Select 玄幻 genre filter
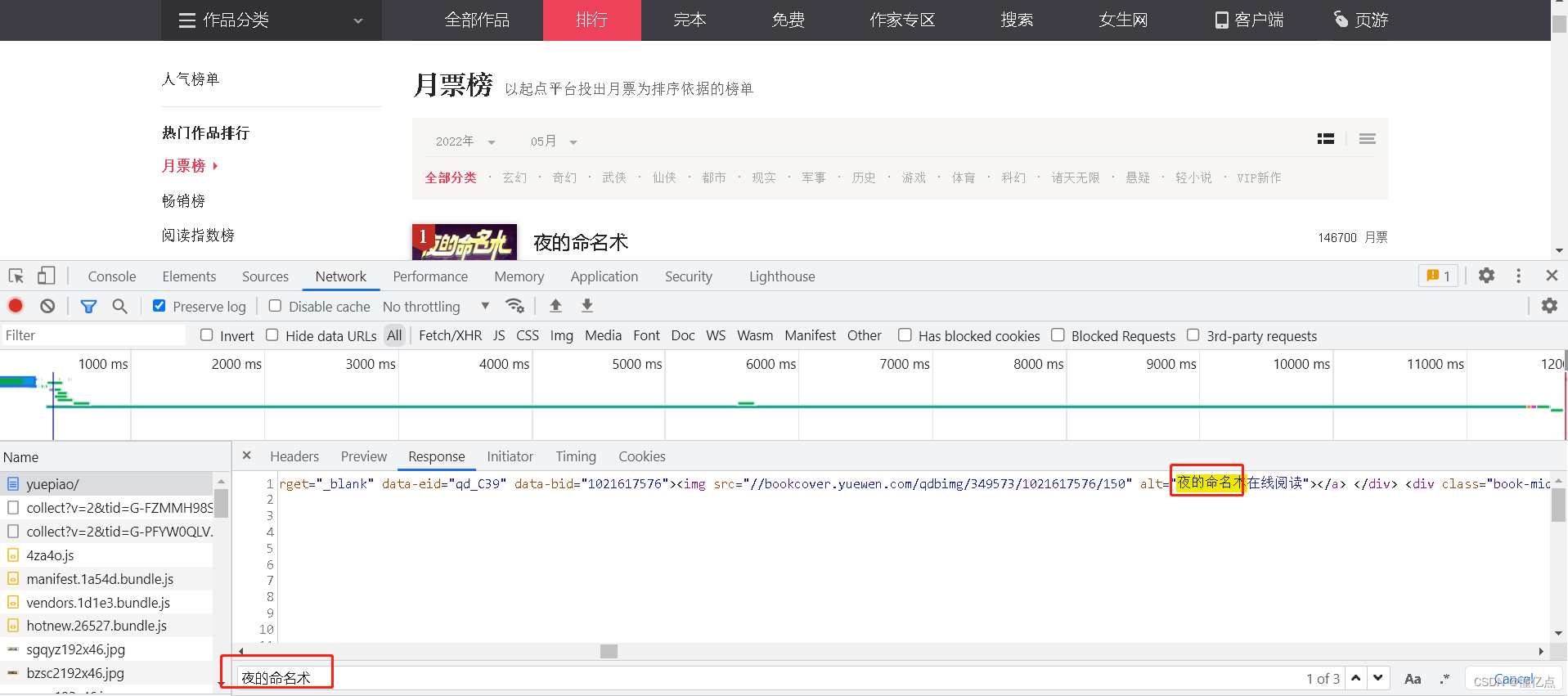Image resolution: width=1568 pixels, height=696 pixels. tap(514, 177)
